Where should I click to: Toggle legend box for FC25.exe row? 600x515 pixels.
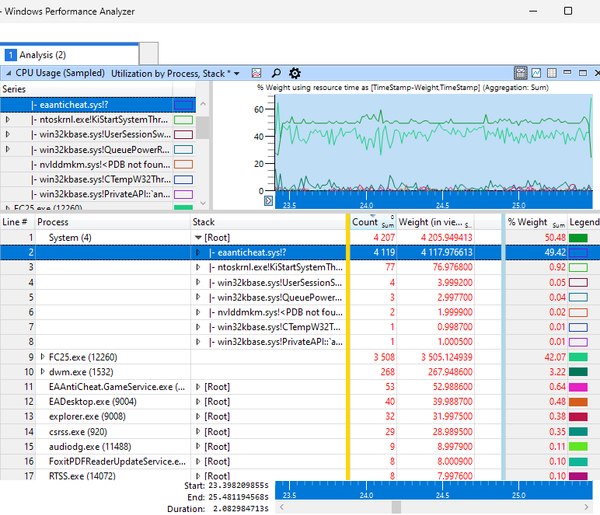[578, 356]
